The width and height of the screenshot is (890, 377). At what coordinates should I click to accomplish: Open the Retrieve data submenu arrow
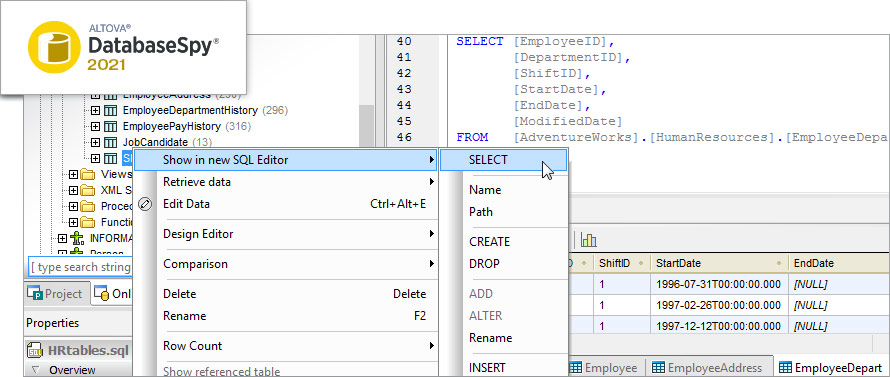point(431,182)
